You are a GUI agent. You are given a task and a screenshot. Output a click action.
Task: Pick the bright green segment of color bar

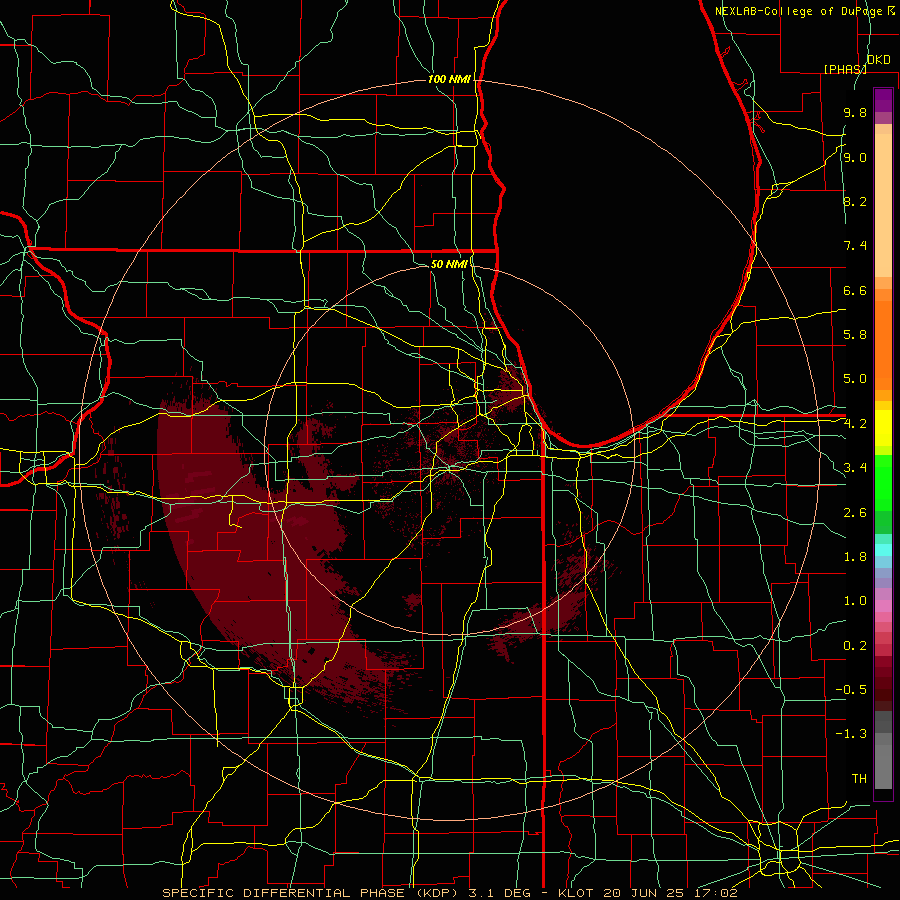[x=883, y=483]
